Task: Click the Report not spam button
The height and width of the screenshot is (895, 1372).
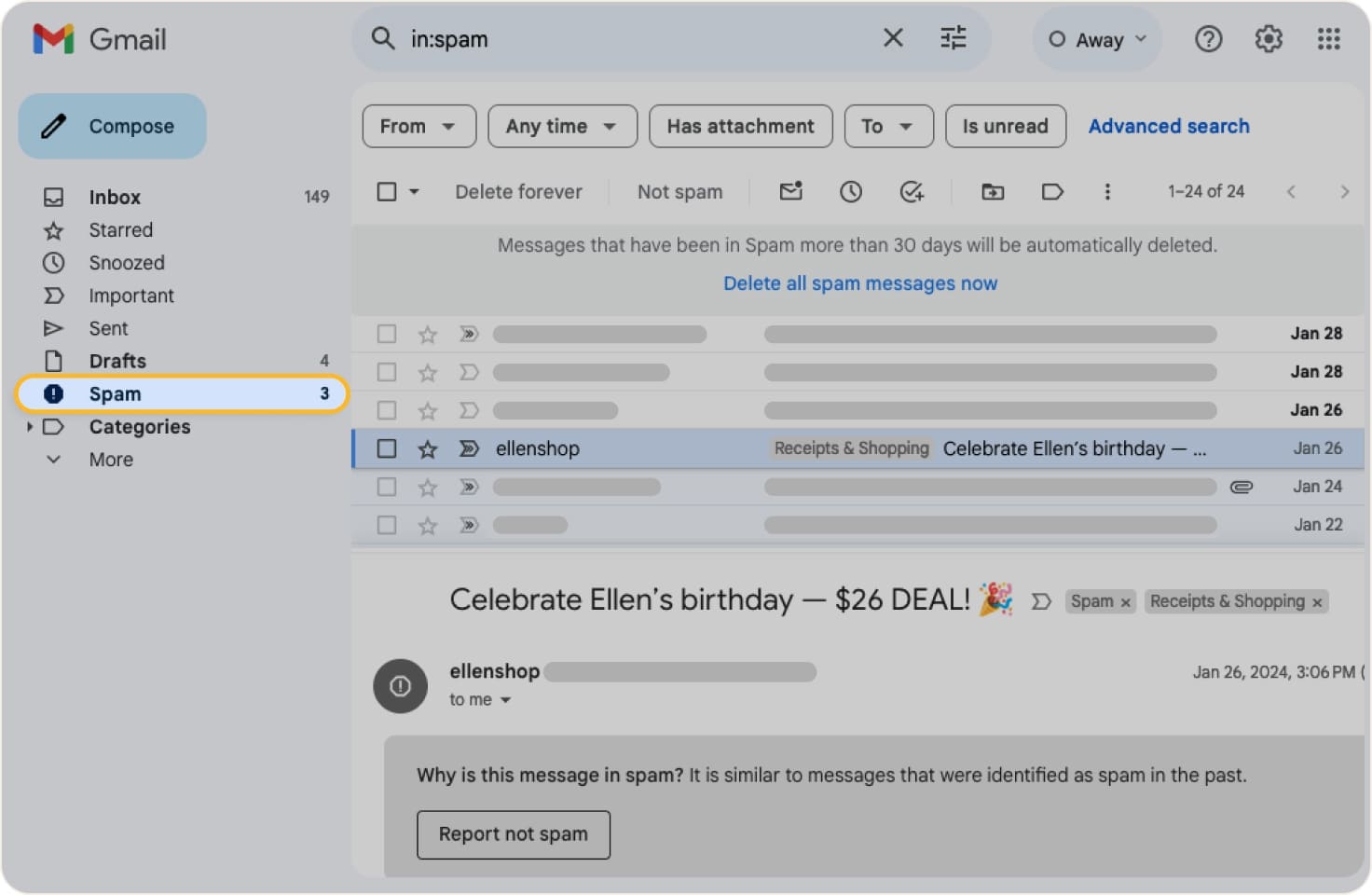Action: click(513, 834)
